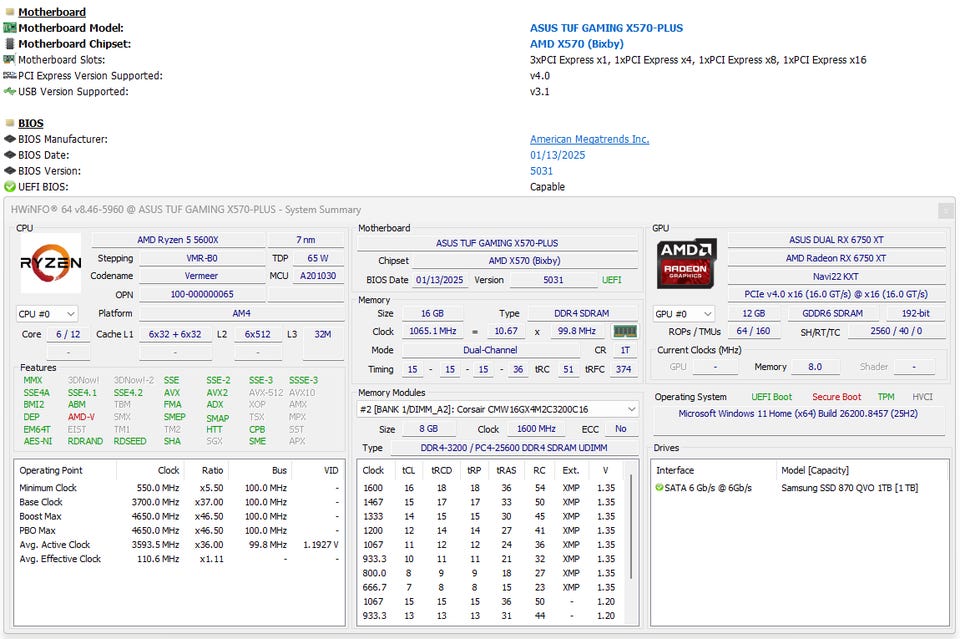Click the ASUS DUAL RX 6750 XT field

[836, 240]
